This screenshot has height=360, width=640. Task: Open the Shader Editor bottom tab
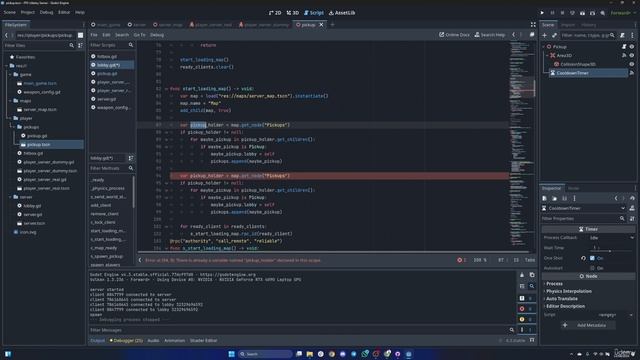tap(203, 340)
